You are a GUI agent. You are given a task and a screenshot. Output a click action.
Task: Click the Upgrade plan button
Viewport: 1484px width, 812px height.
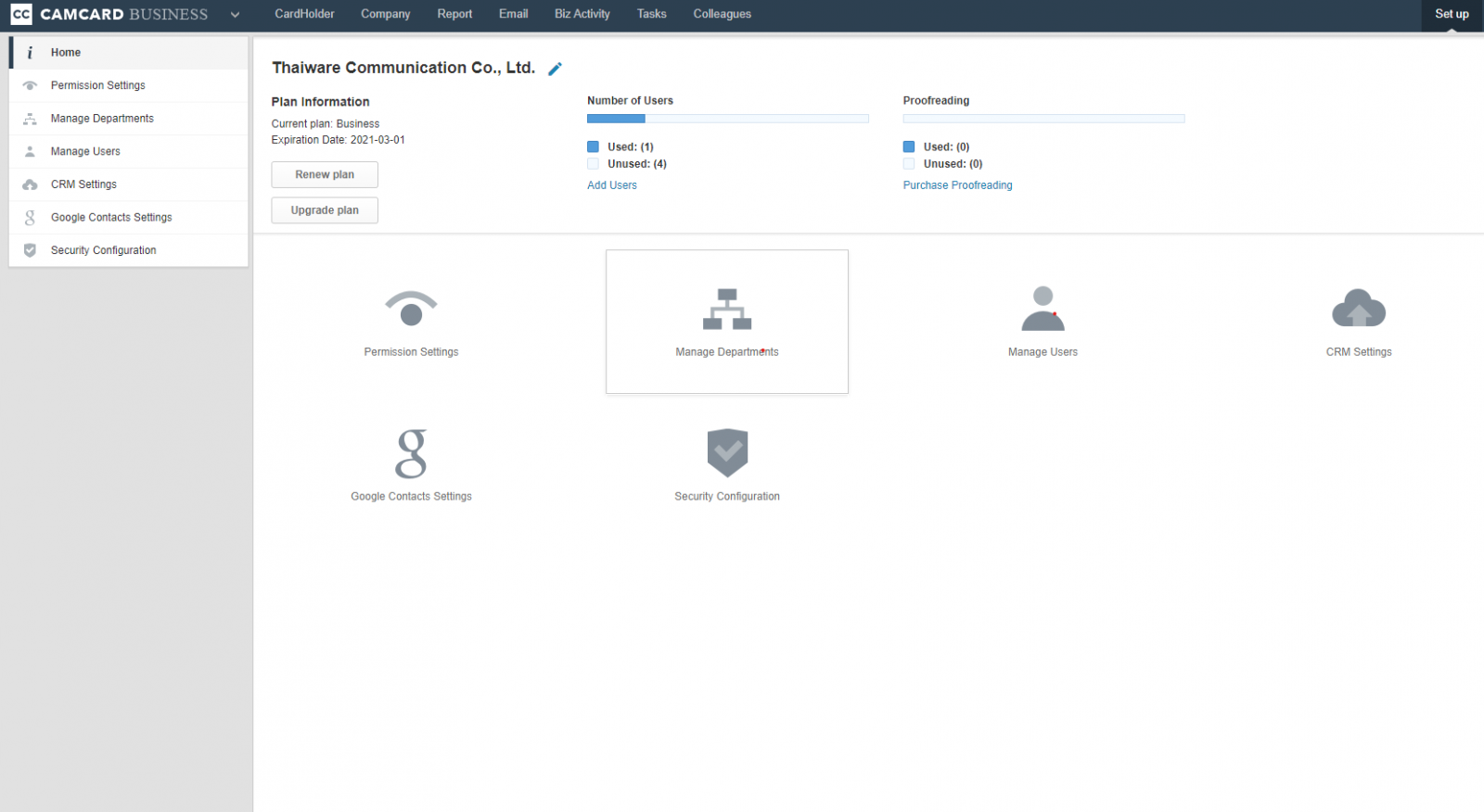coord(325,210)
